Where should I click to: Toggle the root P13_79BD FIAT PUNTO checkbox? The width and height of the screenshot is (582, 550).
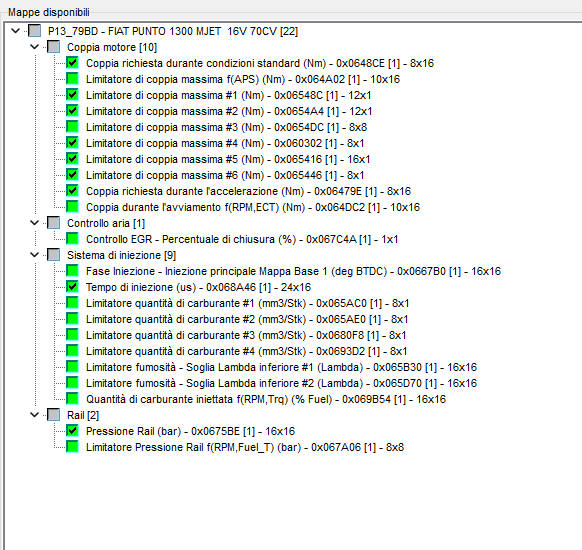35,31
